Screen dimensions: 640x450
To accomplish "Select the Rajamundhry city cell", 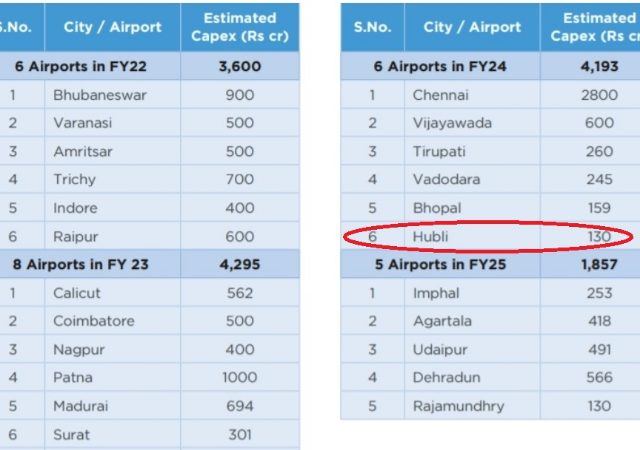I will coord(472,406).
